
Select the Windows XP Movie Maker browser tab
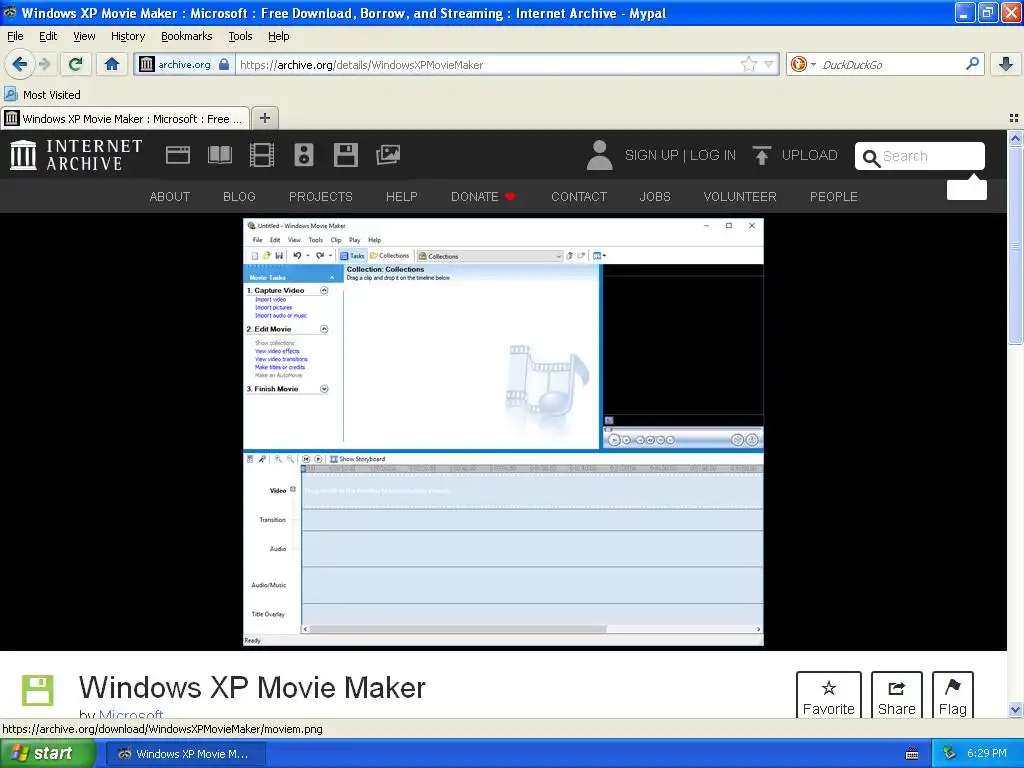click(x=125, y=118)
